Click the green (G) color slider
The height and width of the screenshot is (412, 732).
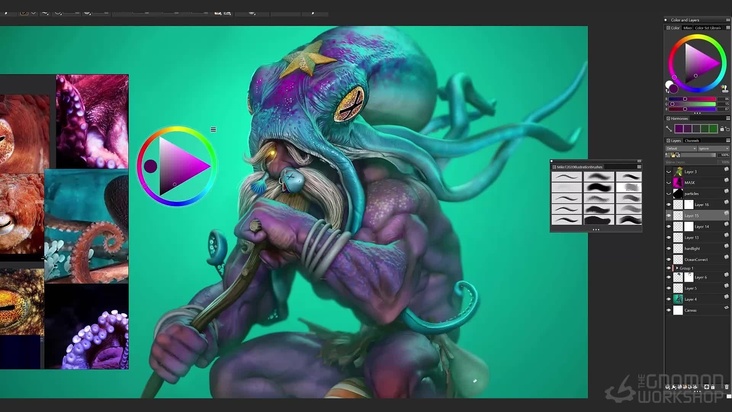click(692, 104)
